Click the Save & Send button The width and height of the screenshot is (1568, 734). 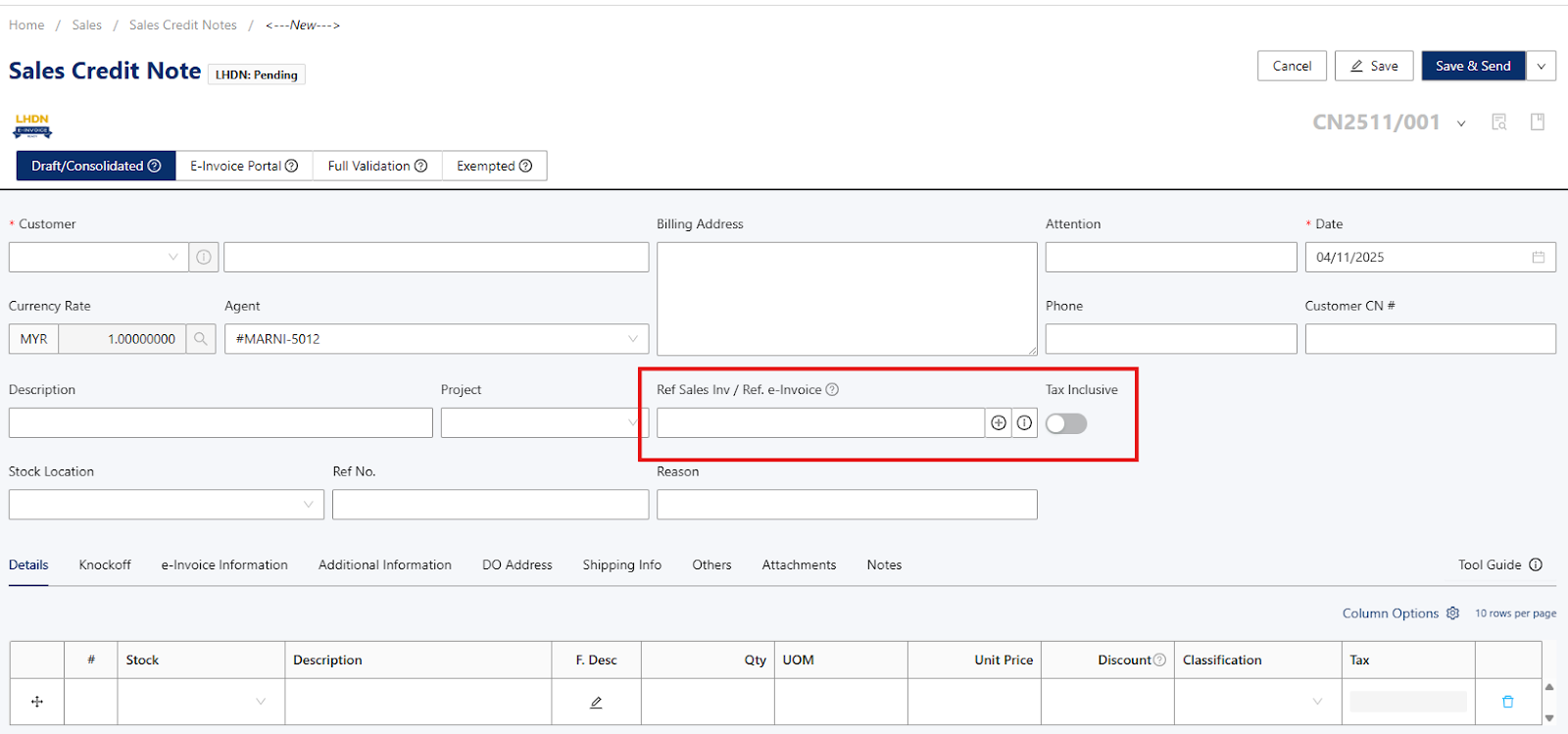point(1473,66)
